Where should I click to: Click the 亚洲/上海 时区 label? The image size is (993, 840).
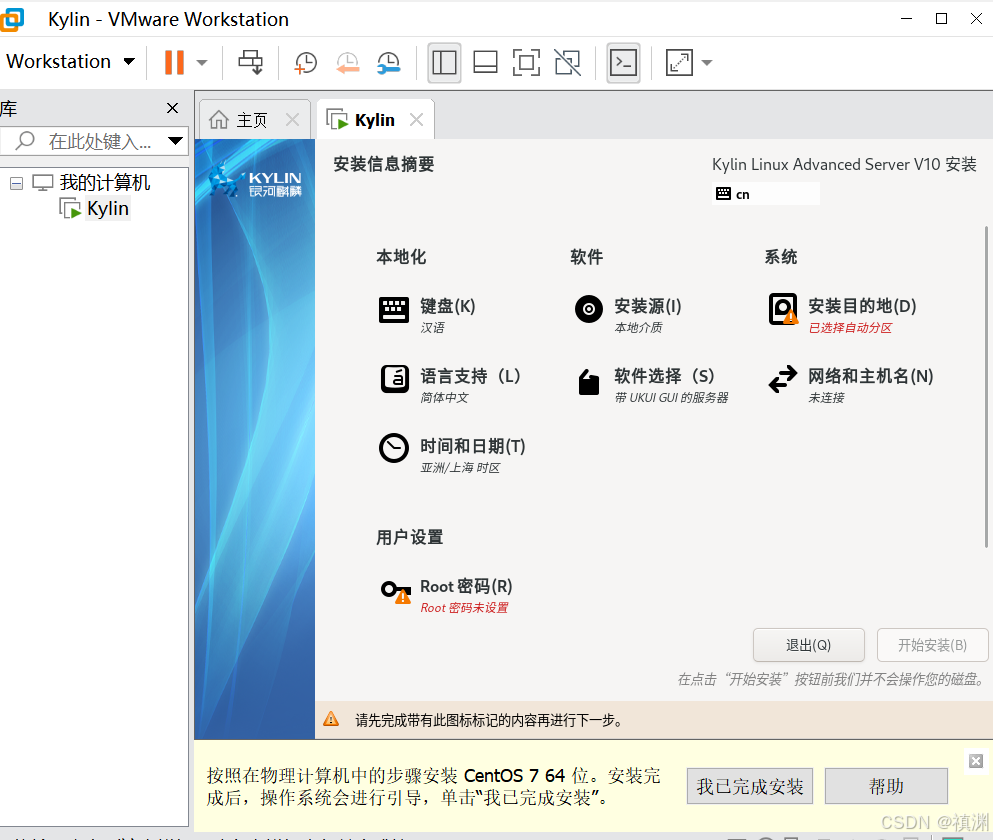click(x=460, y=468)
